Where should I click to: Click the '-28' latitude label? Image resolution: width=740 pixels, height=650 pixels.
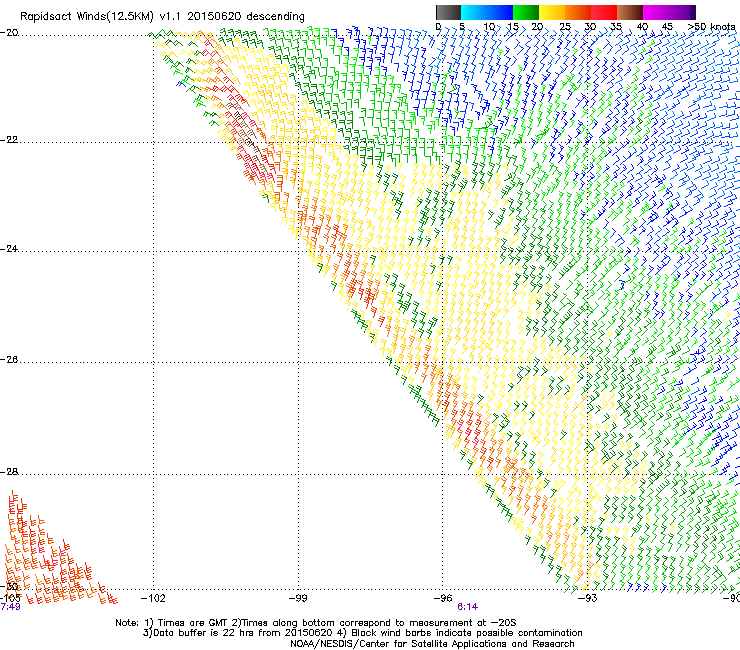[9, 472]
